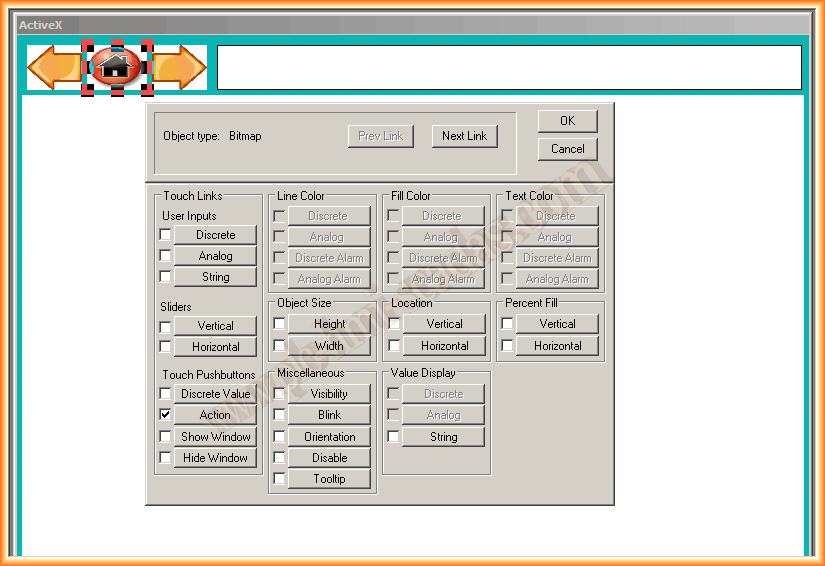Click the red home icon
The height and width of the screenshot is (566, 825).
pyautogui.click(x=117, y=68)
